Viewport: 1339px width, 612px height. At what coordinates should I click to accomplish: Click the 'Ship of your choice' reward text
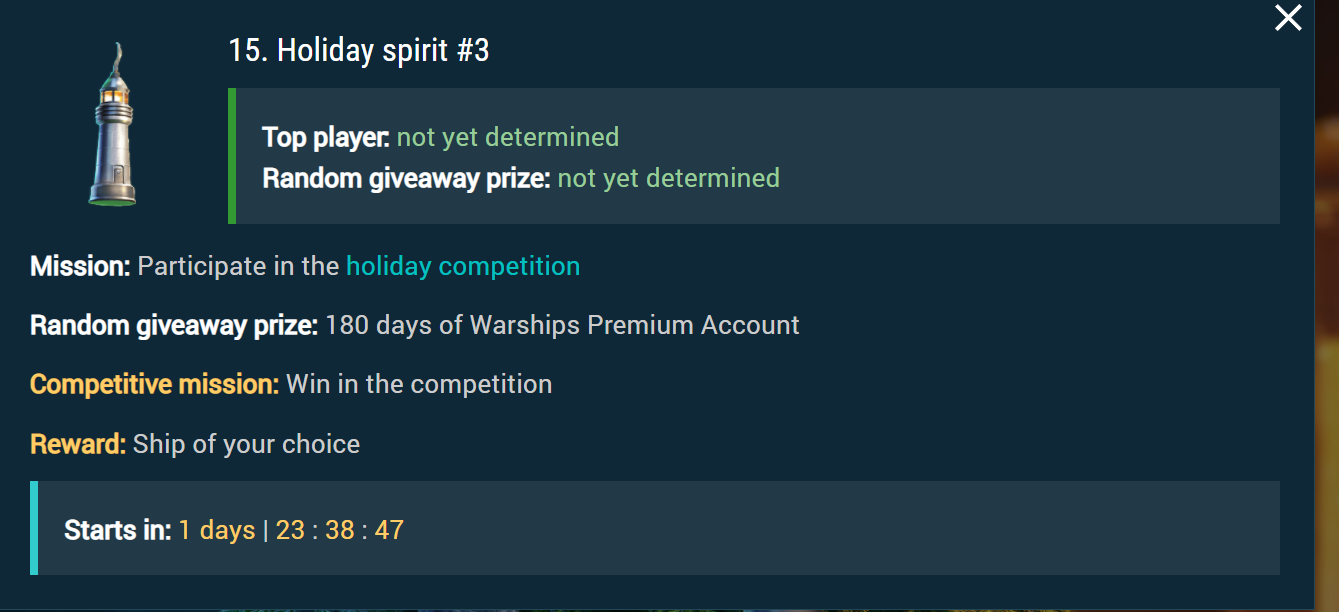coord(246,444)
